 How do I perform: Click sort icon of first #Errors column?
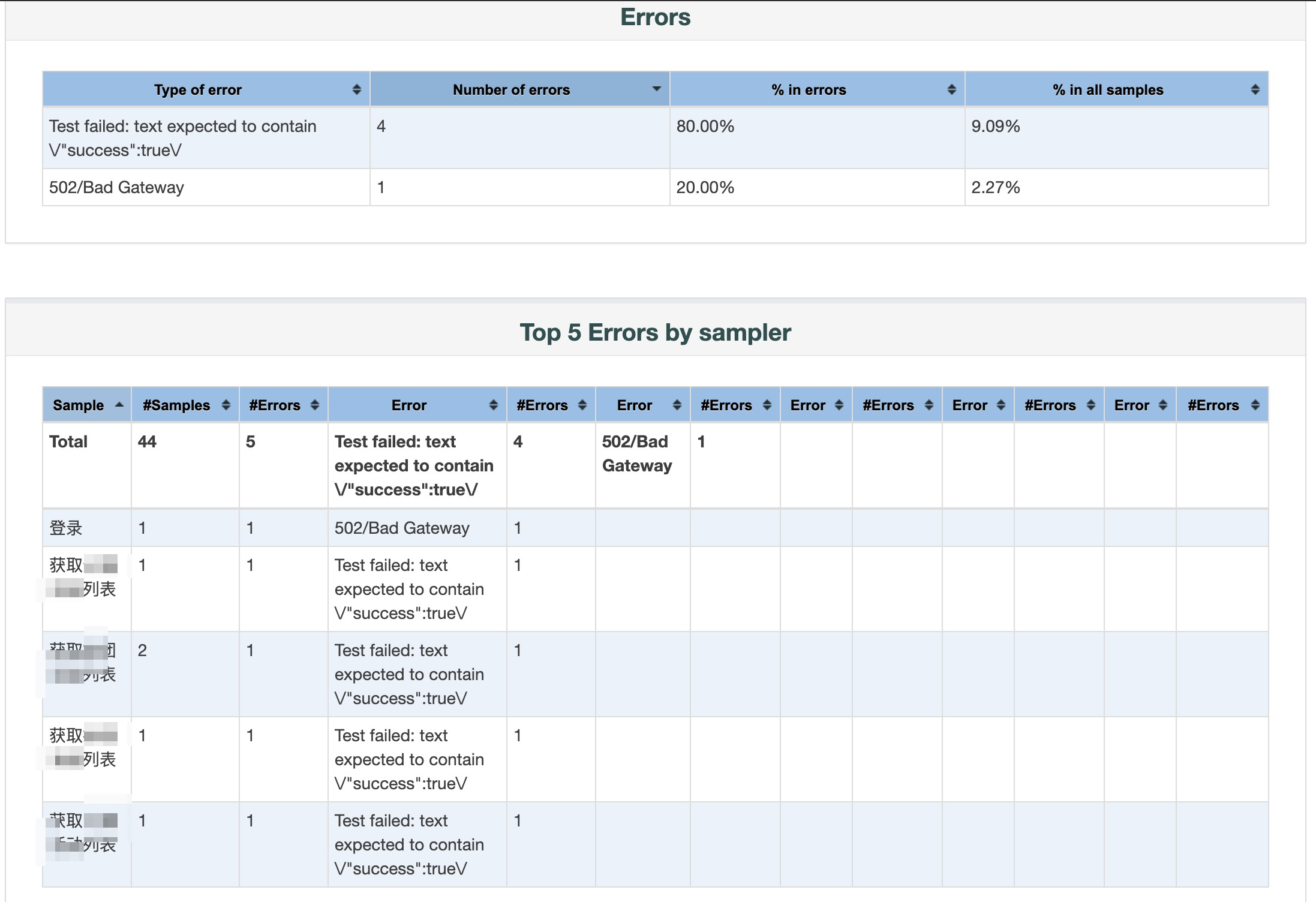314,405
